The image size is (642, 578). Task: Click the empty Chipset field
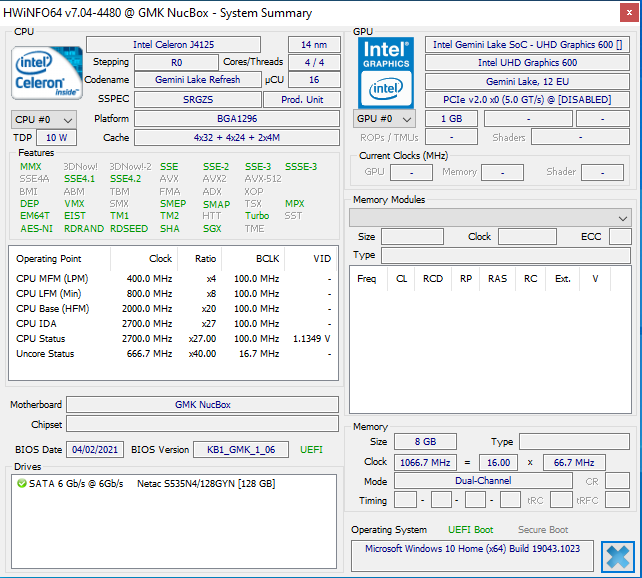click(203, 424)
